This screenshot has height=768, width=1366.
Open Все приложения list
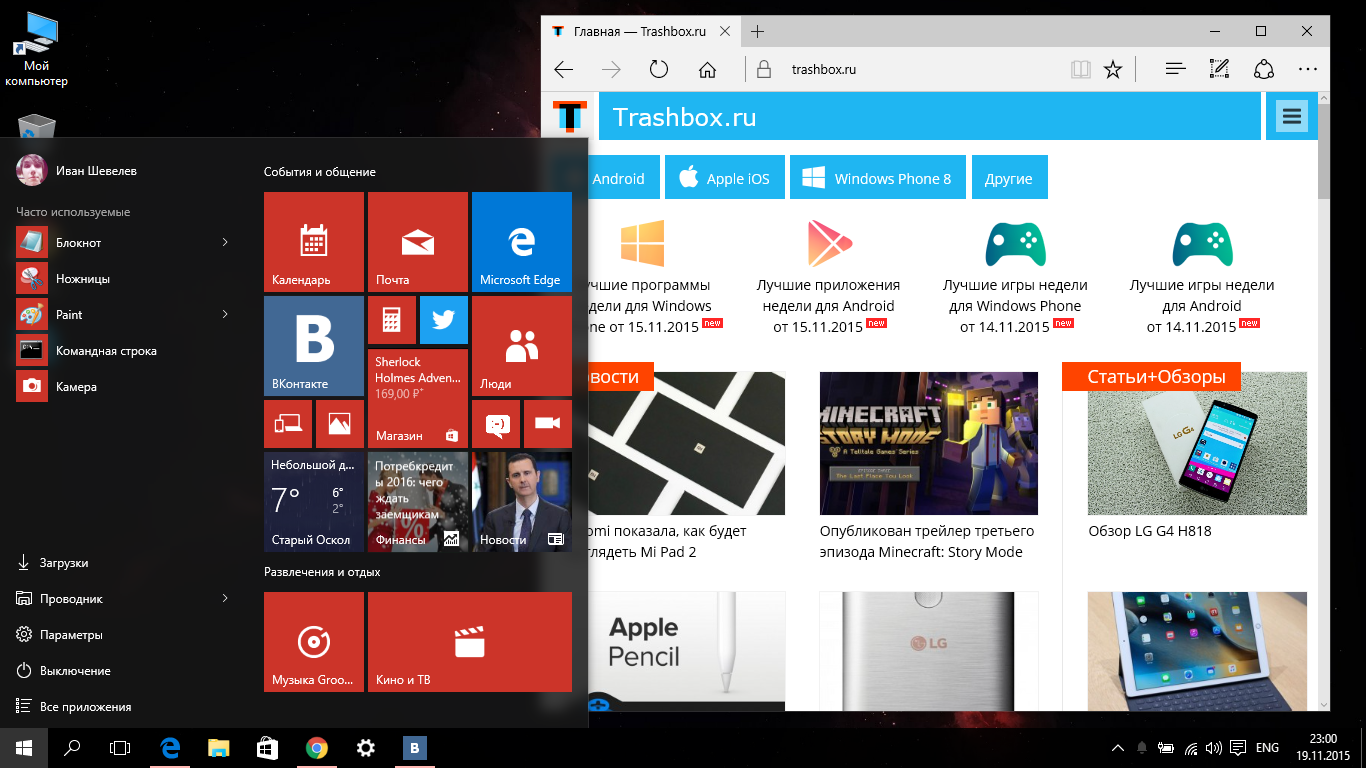point(124,706)
